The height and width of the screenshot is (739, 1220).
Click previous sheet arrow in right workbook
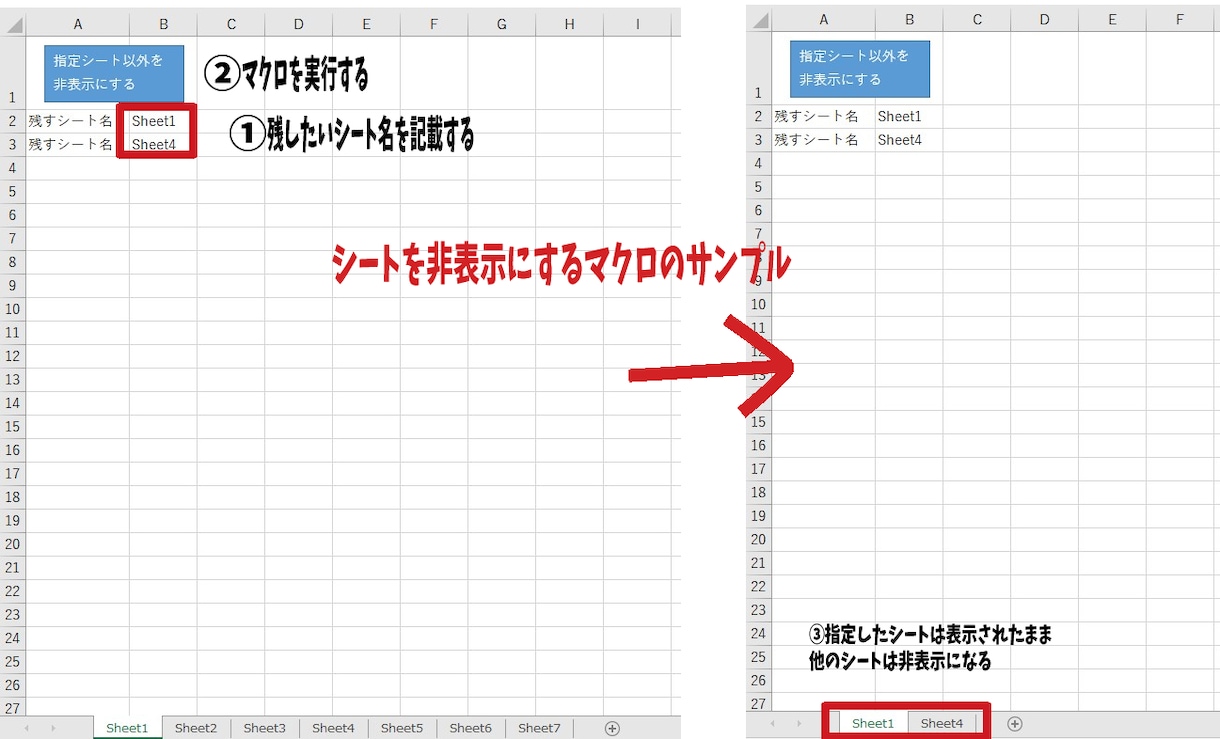coord(772,723)
